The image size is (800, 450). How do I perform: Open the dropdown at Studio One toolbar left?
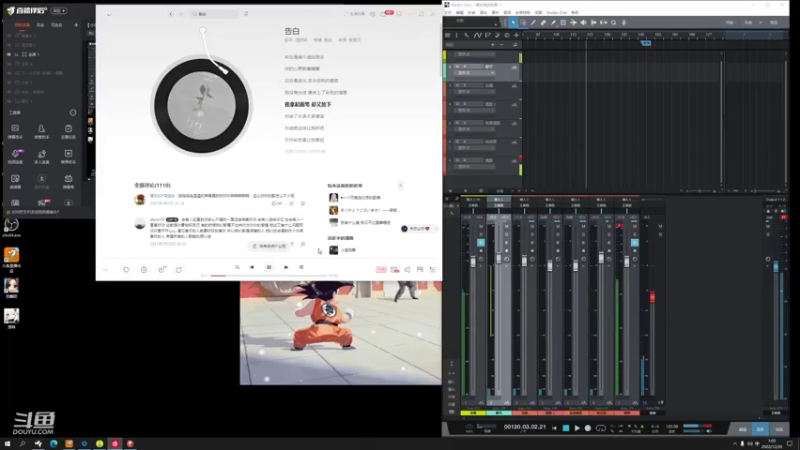pyautogui.click(x=495, y=23)
